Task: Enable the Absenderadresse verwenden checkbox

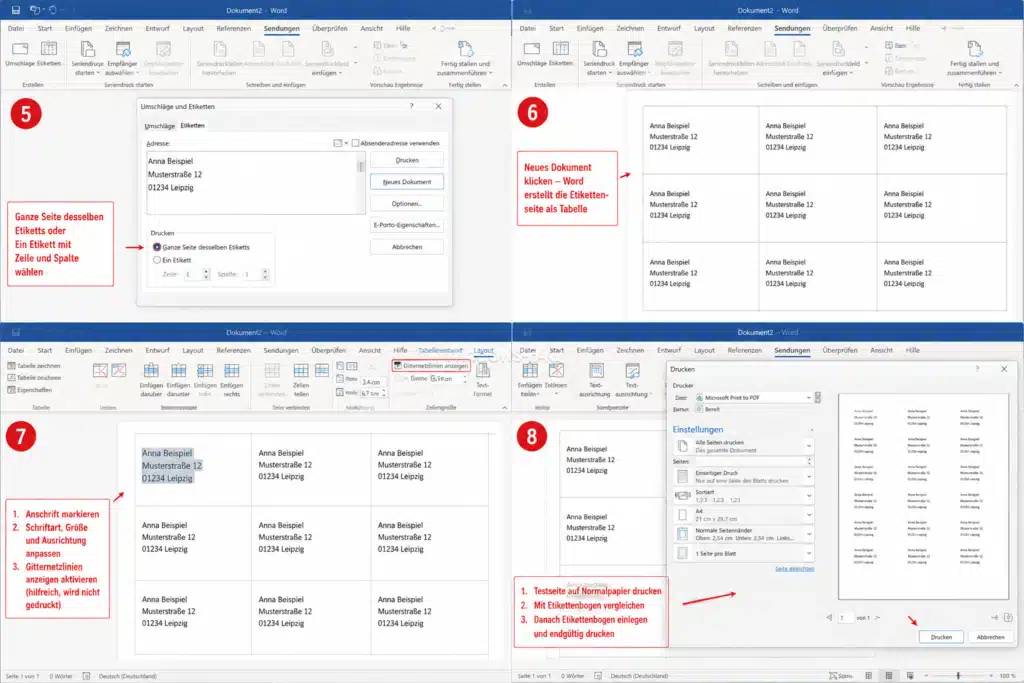Action: tap(355, 143)
